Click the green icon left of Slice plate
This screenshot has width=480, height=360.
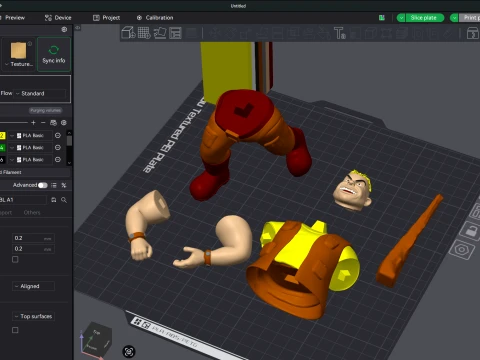click(382, 18)
